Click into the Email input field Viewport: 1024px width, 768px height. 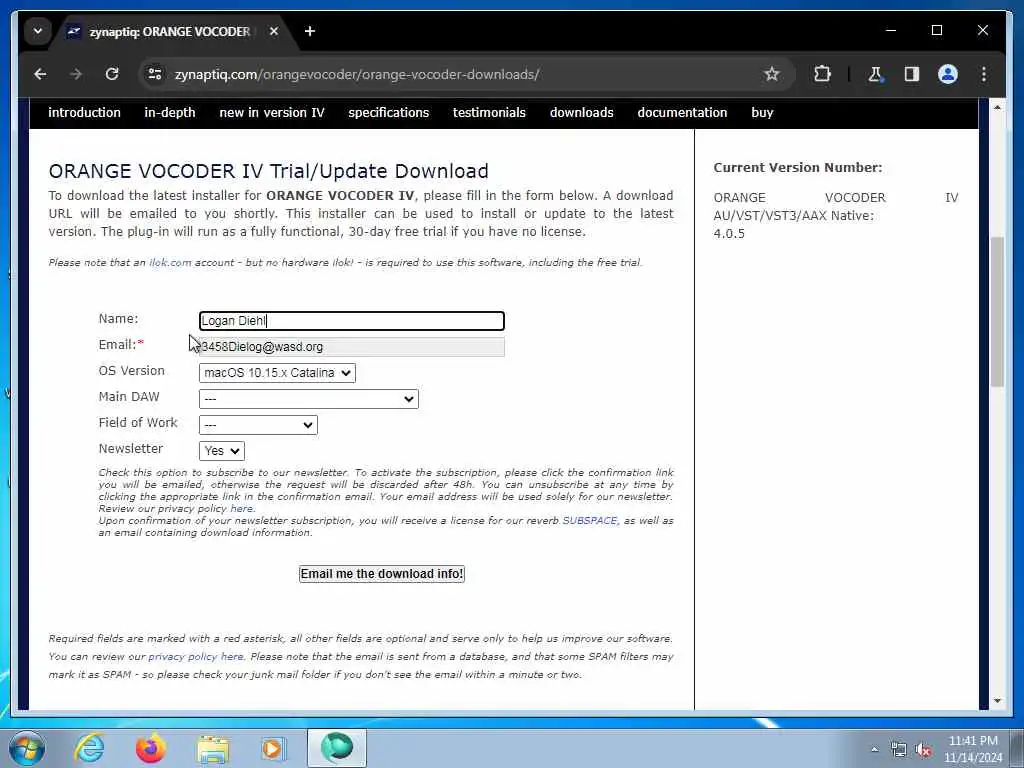click(x=351, y=347)
